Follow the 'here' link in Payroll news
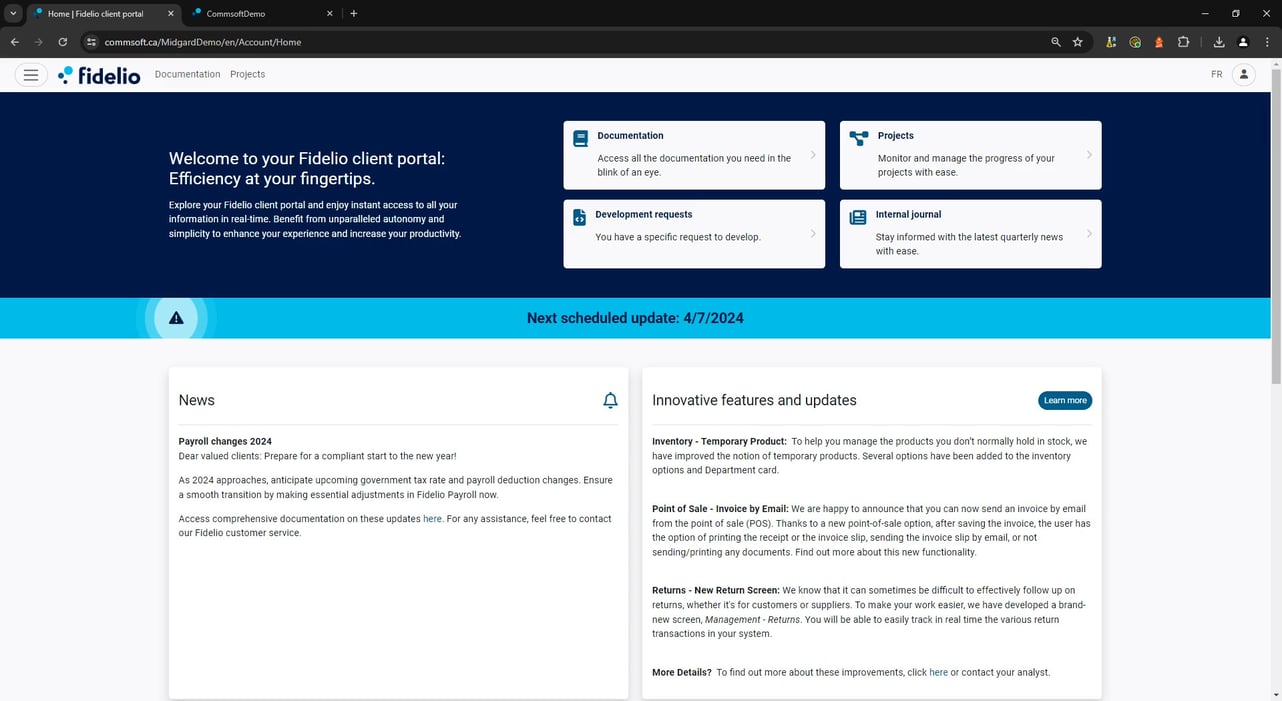1282x701 pixels. 432,519
